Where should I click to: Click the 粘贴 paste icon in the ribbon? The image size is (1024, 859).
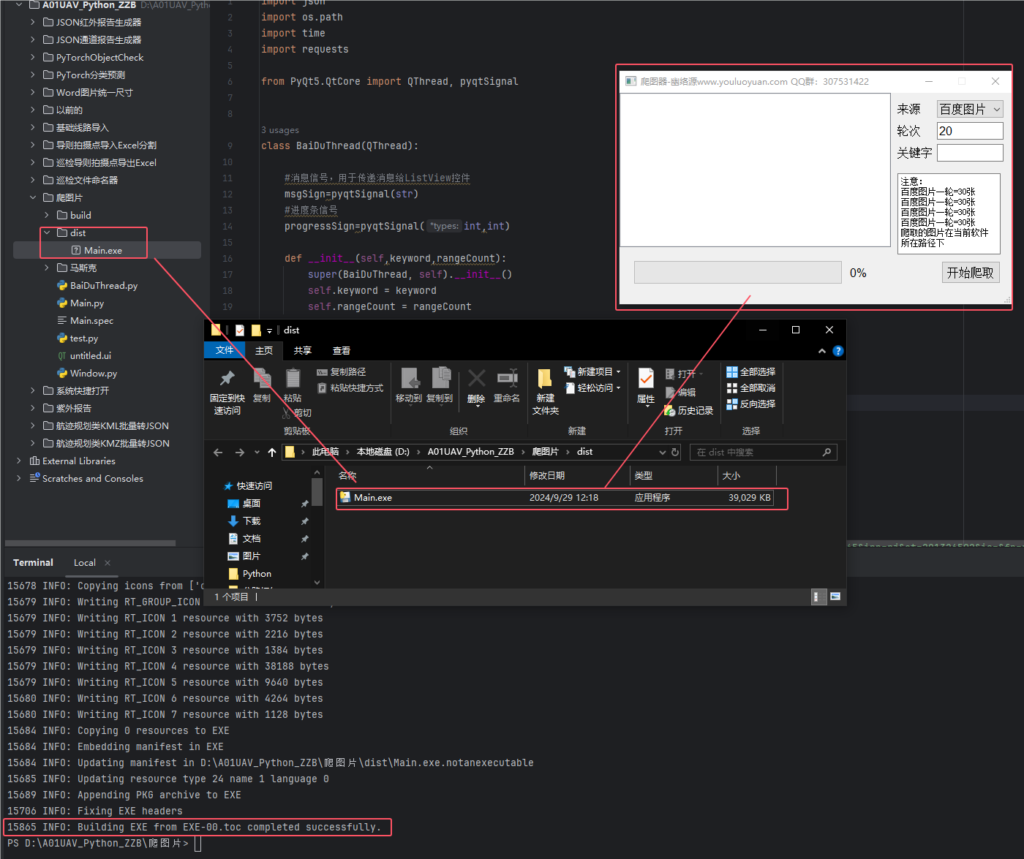click(293, 379)
